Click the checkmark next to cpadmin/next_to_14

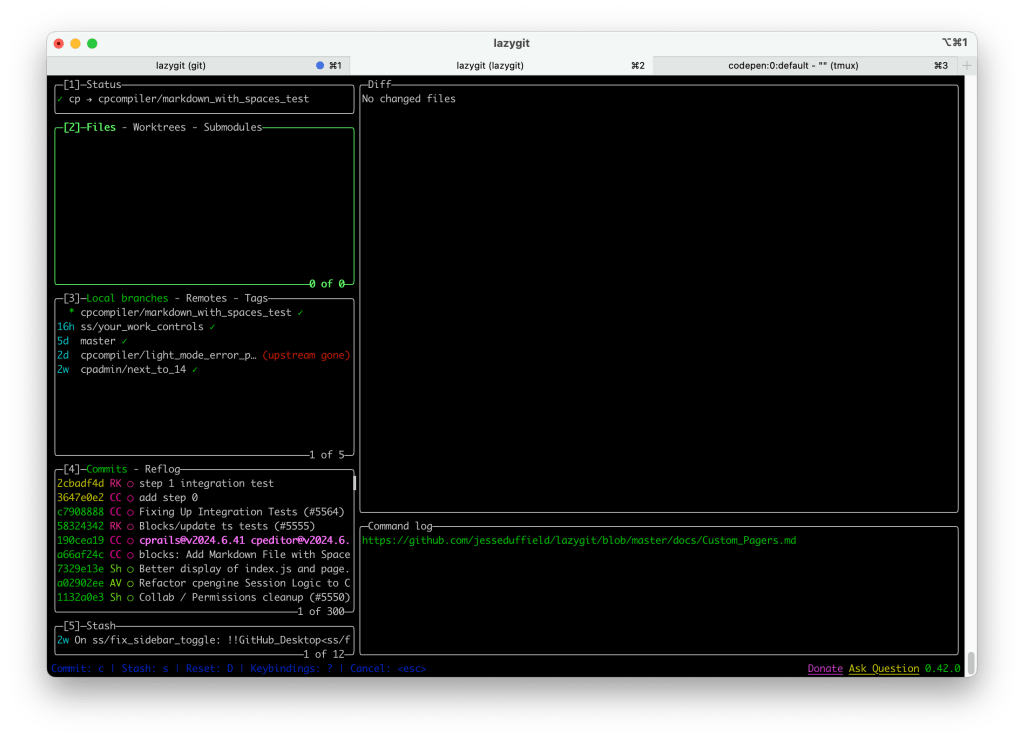coord(195,370)
